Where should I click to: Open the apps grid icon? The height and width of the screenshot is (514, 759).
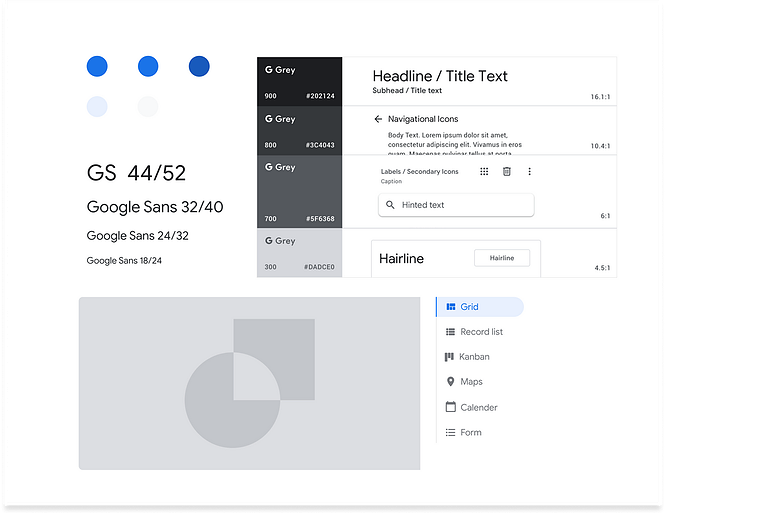pyautogui.click(x=484, y=171)
